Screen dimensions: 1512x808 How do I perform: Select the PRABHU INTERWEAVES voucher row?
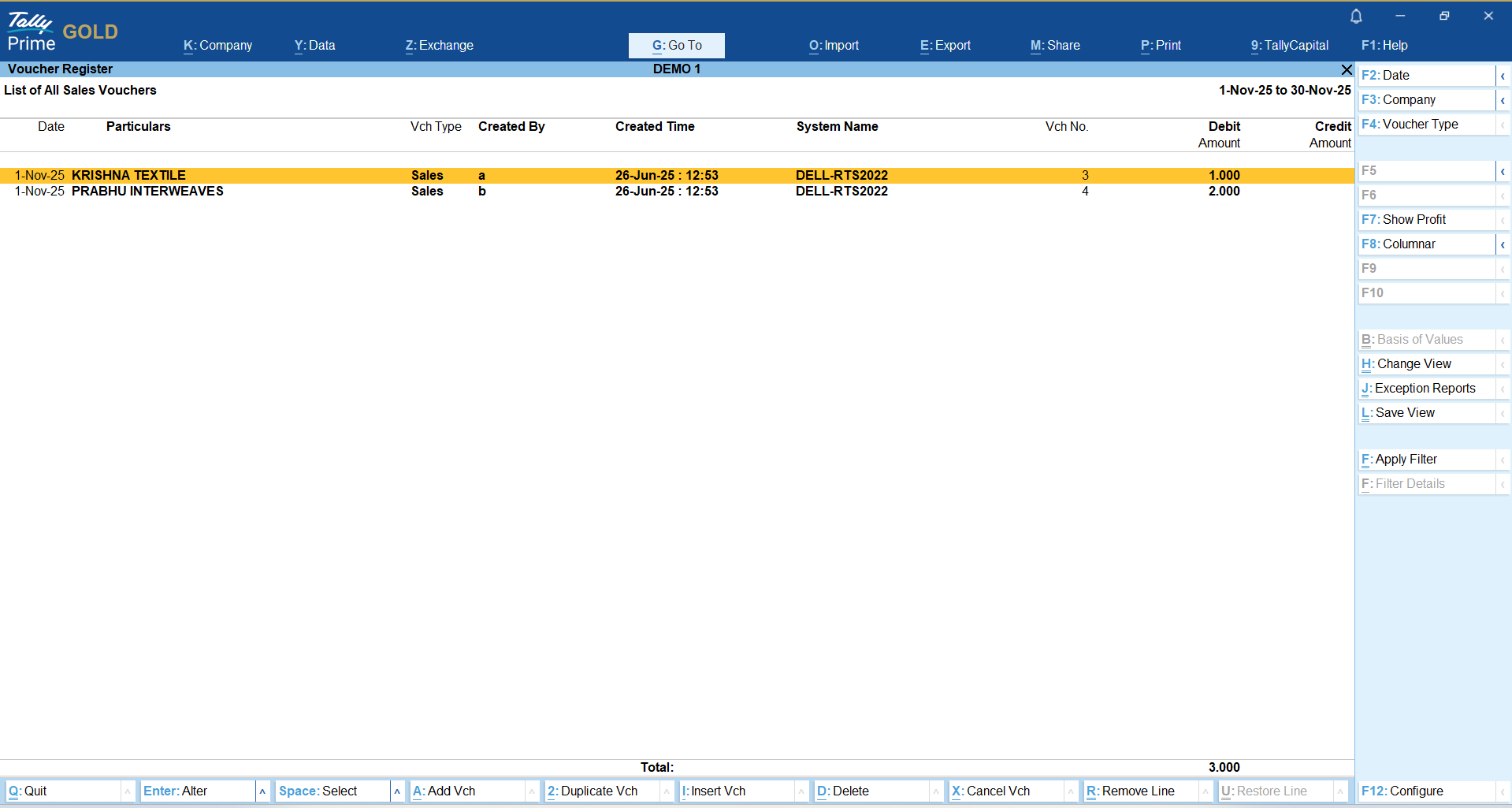point(147,192)
